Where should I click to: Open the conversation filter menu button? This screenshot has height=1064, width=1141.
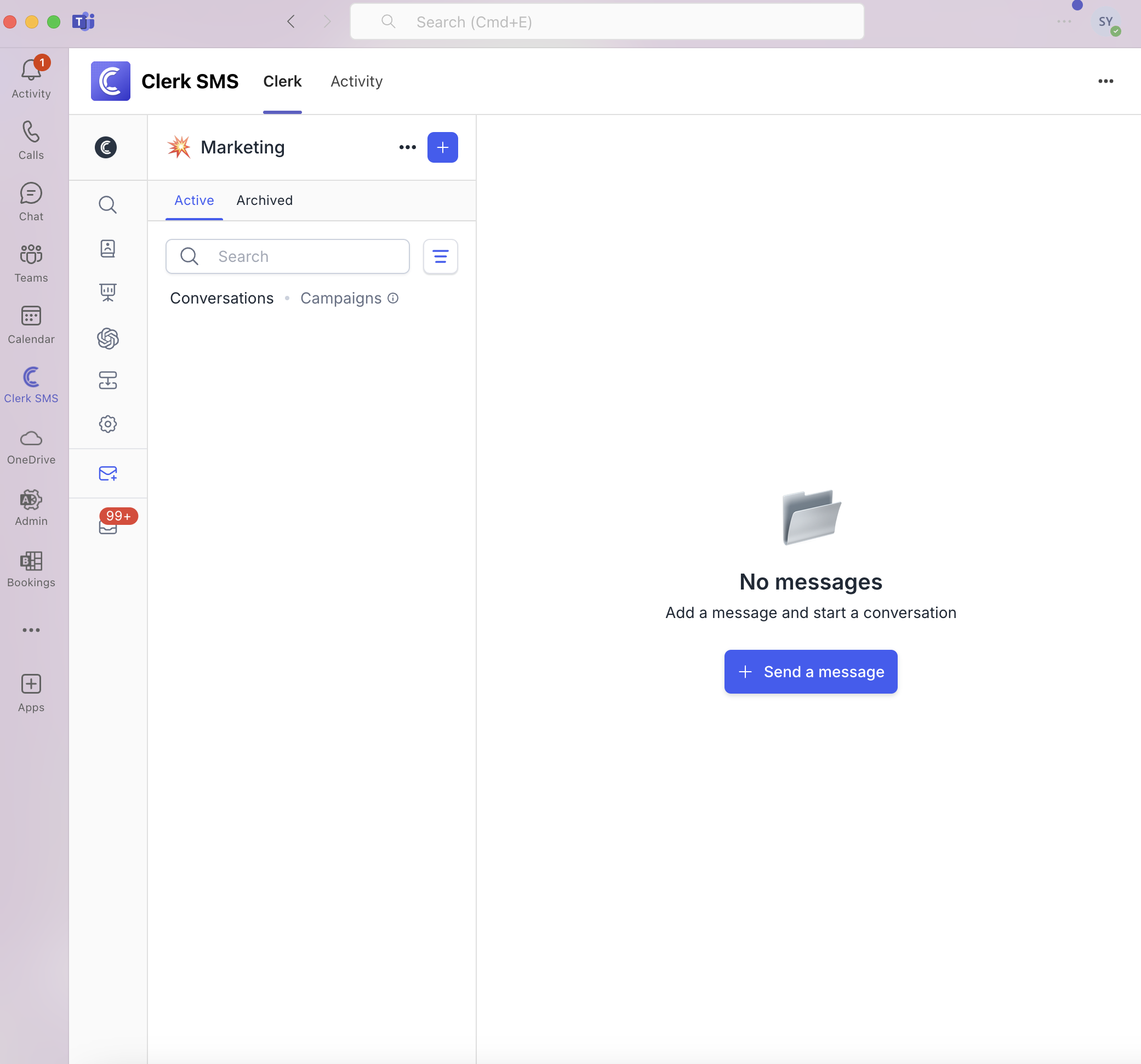click(x=440, y=256)
